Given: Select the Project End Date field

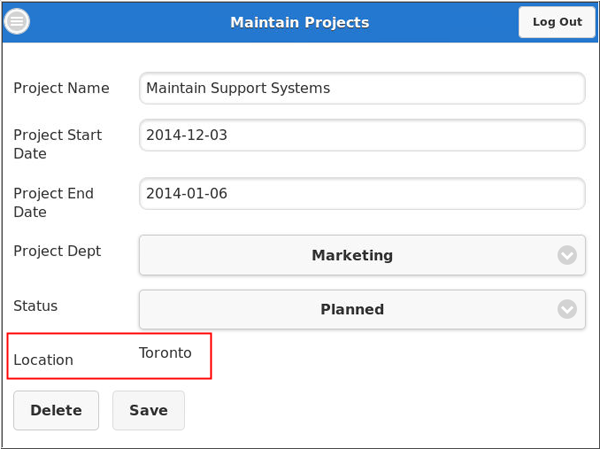Looking at the screenshot, I should tap(361, 193).
